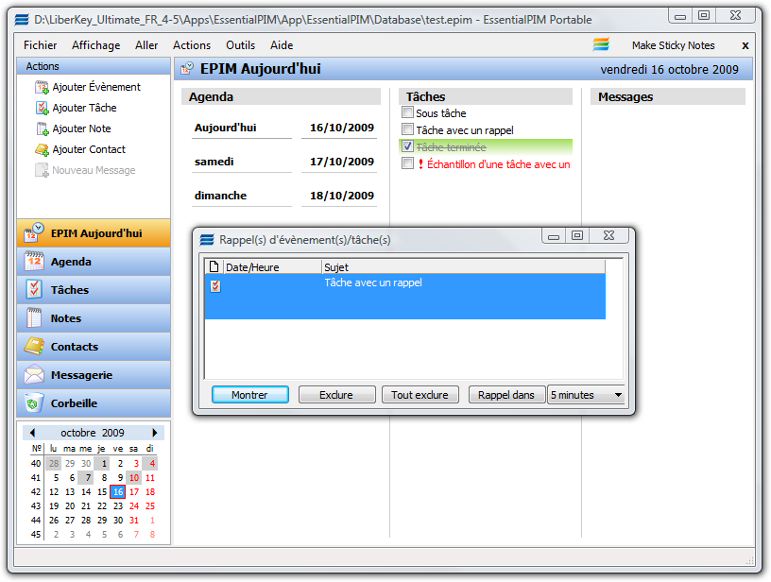Click the Tout exclure button

coord(420,395)
